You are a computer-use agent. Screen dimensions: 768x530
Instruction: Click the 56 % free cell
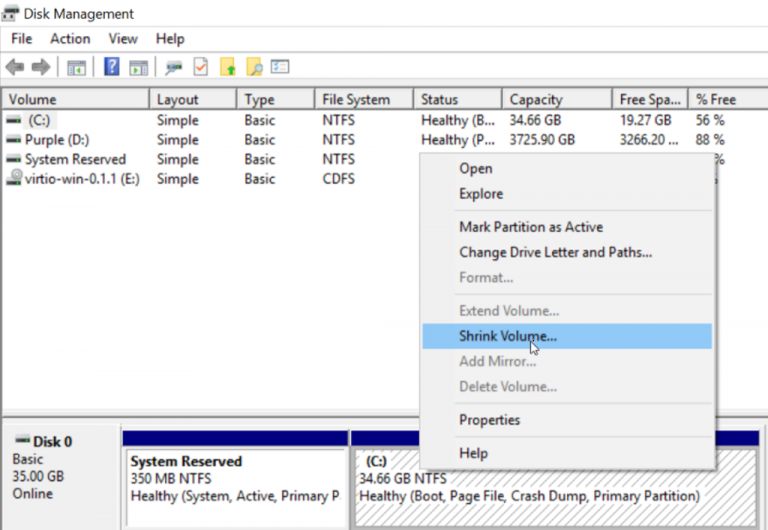[710, 120]
